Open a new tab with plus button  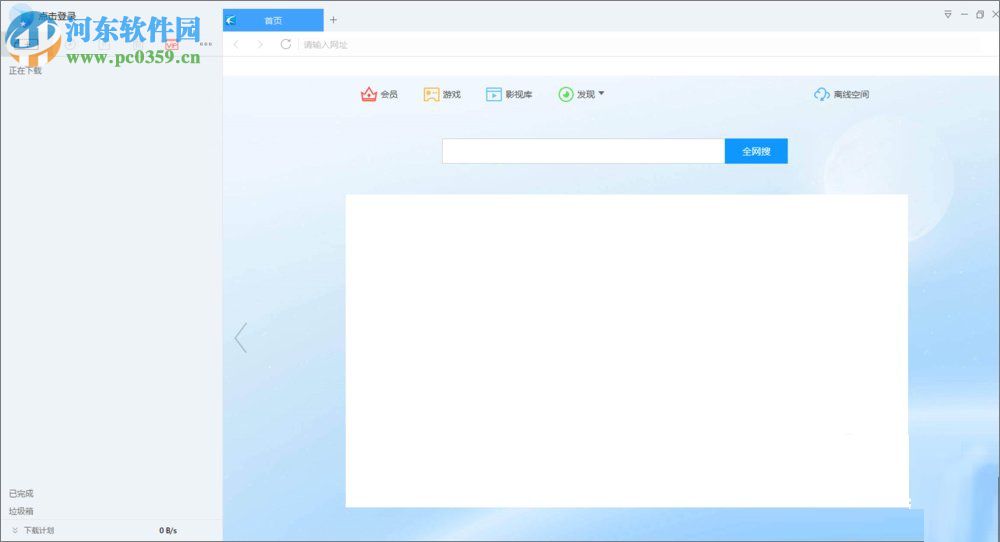pos(333,20)
